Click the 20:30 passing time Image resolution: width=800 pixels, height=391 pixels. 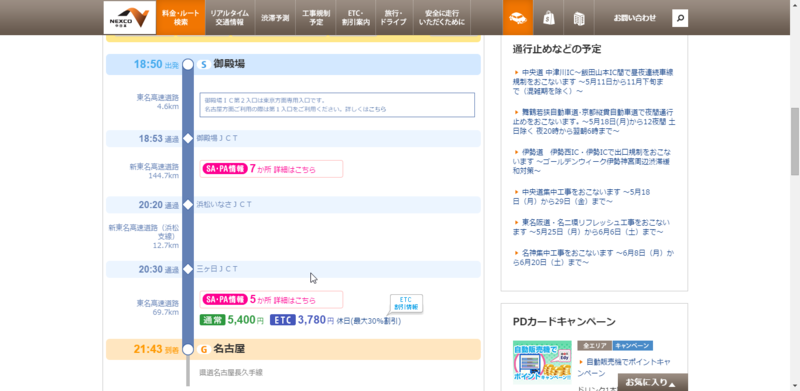[151, 269]
